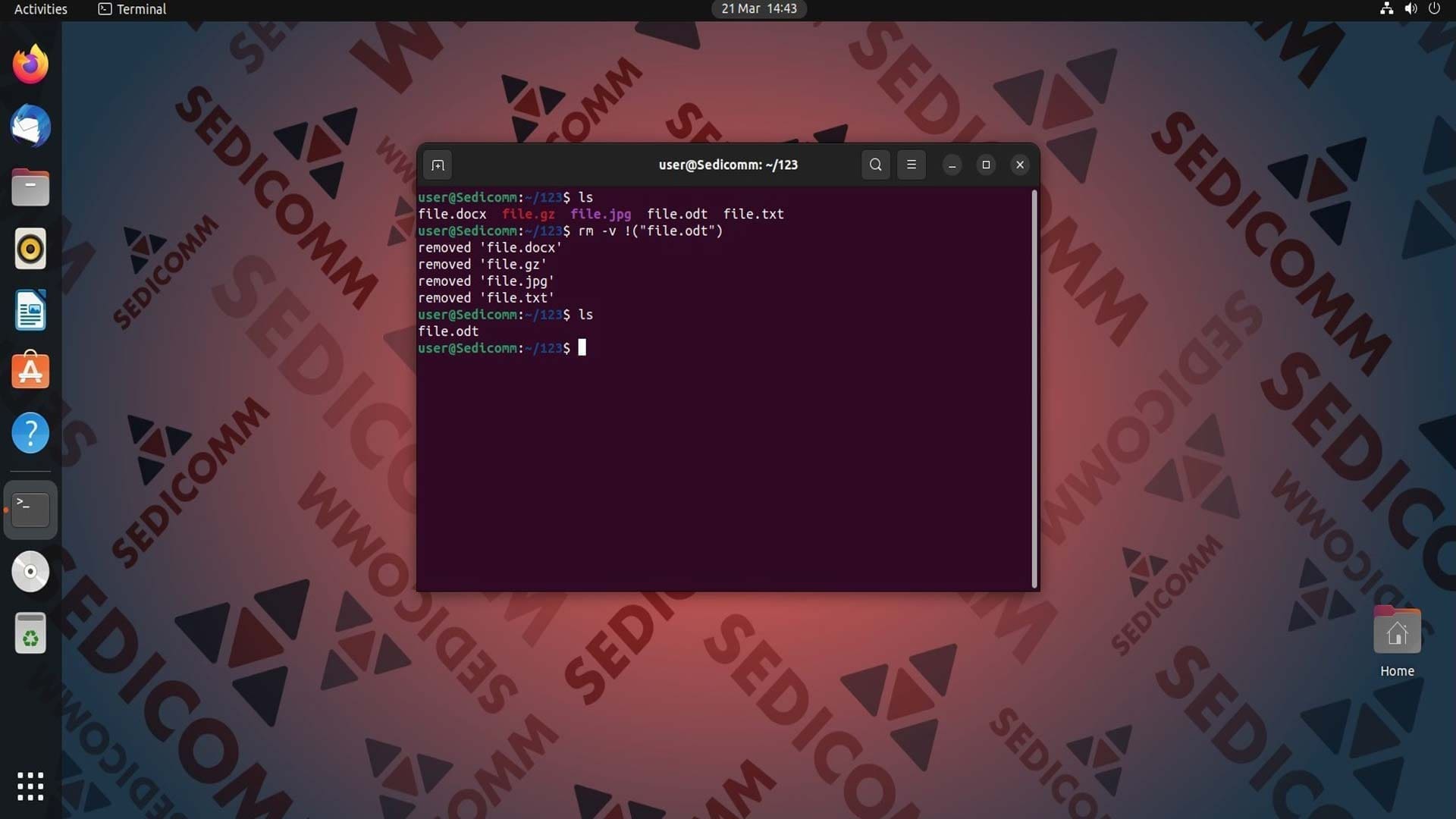Viewport: 1456px width, 819px height.
Task: Click 'file.docx' in the ls output
Action: click(x=452, y=215)
